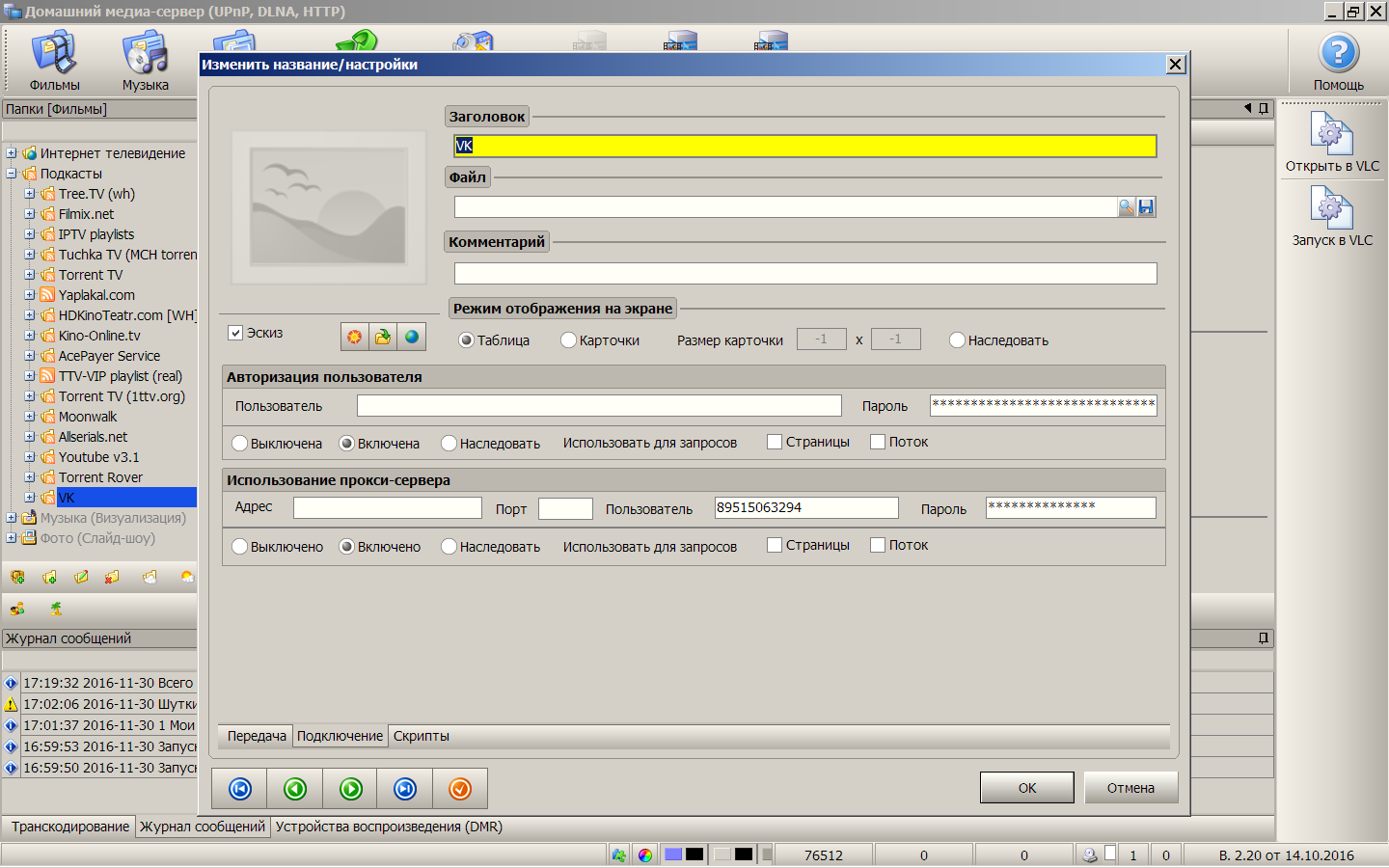Image resolution: width=1389 pixels, height=868 pixels.
Task: Open the Транскодирование bottom tab
Action: point(70,827)
